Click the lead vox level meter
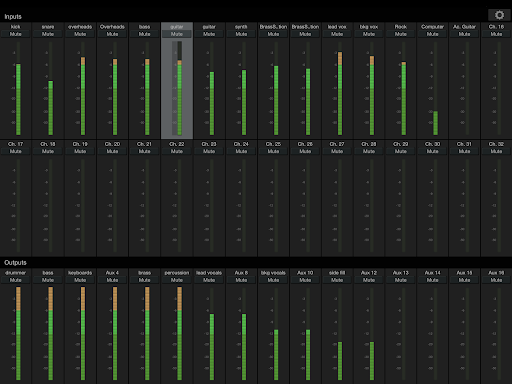This screenshot has height=384, width=512. (340, 88)
